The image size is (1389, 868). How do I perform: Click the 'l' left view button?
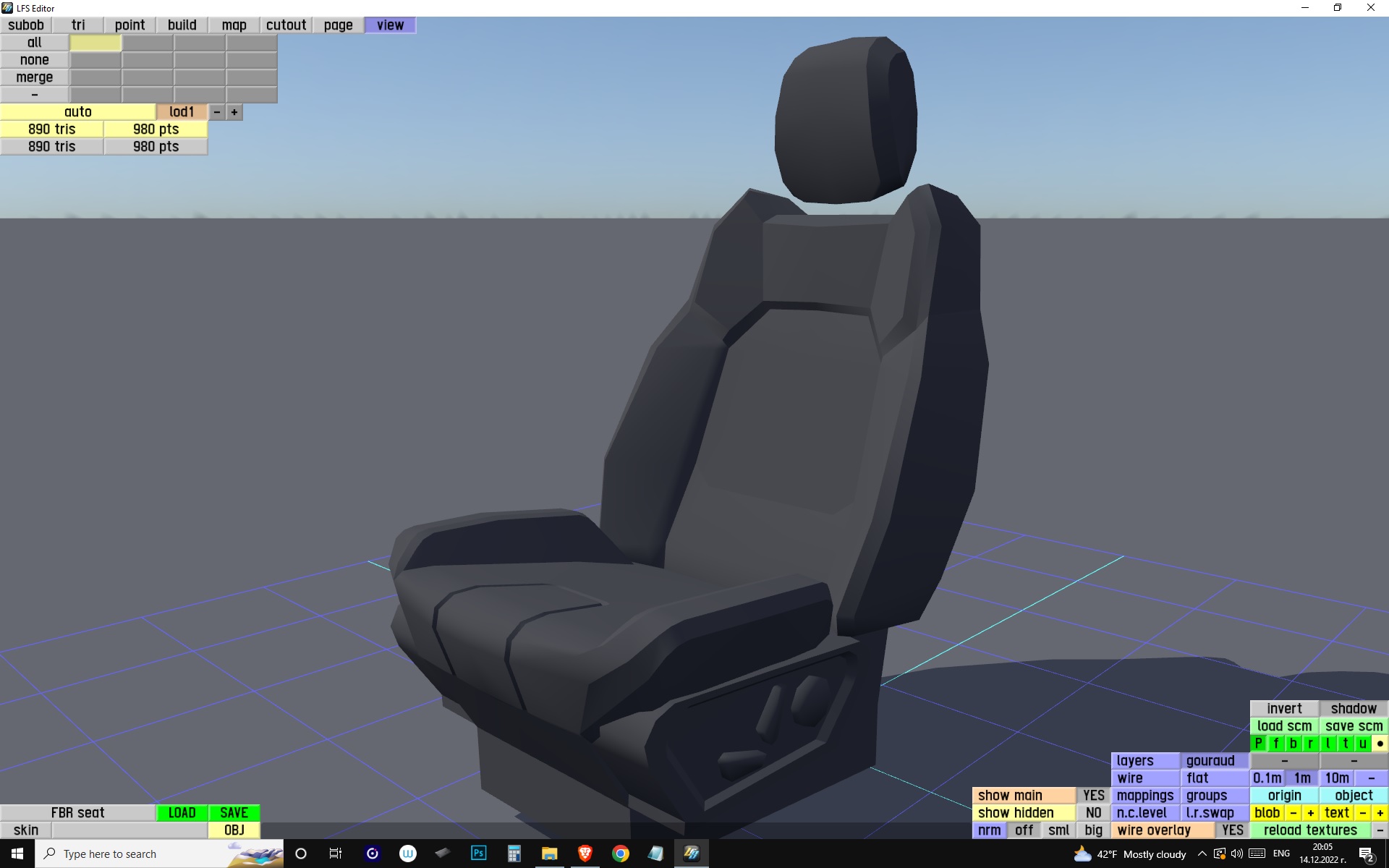1328,743
